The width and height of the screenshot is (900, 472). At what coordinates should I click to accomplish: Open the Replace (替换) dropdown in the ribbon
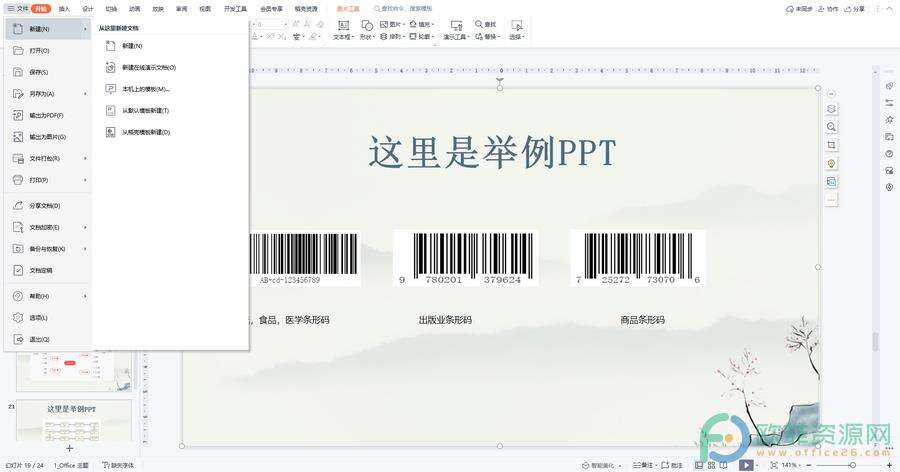pyautogui.click(x=488, y=36)
